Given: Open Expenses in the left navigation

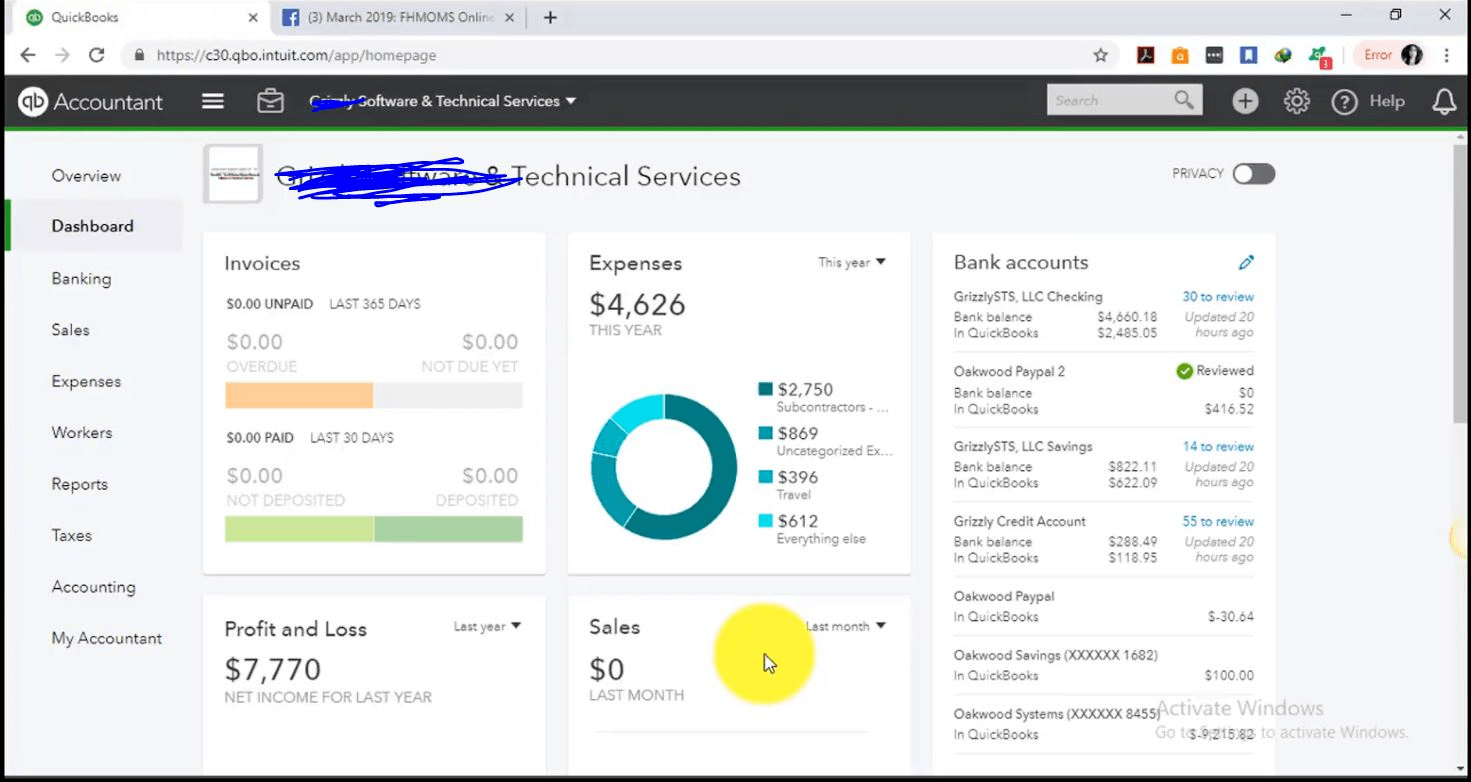Looking at the screenshot, I should pyautogui.click(x=86, y=382).
